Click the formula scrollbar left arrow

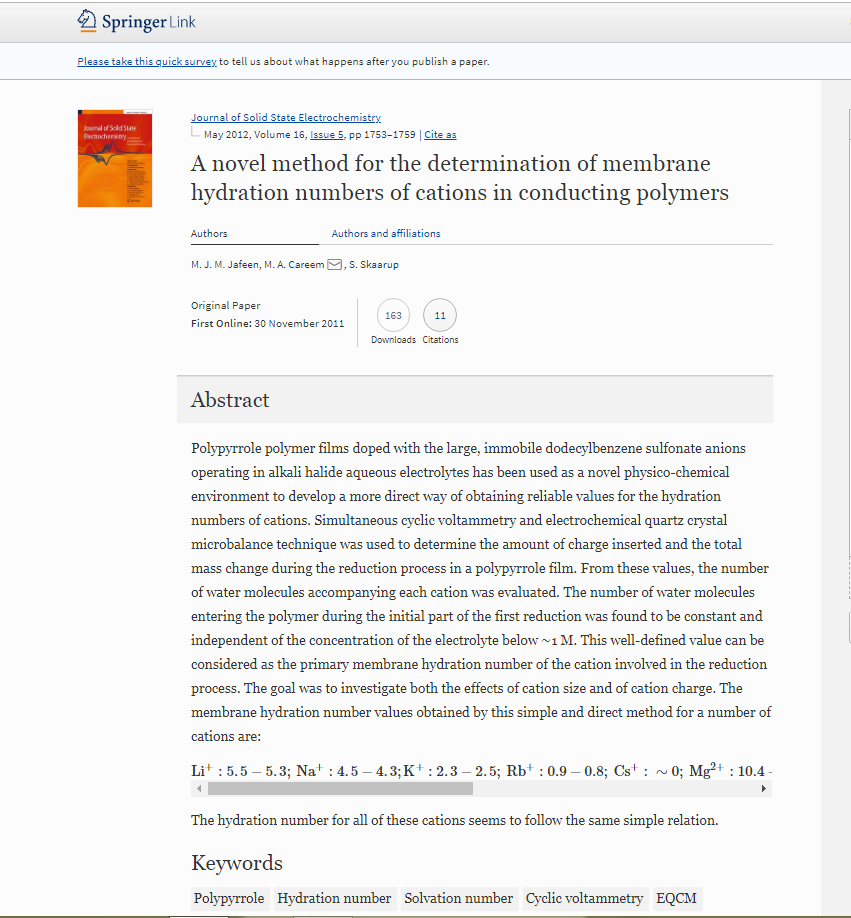point(197,789)
